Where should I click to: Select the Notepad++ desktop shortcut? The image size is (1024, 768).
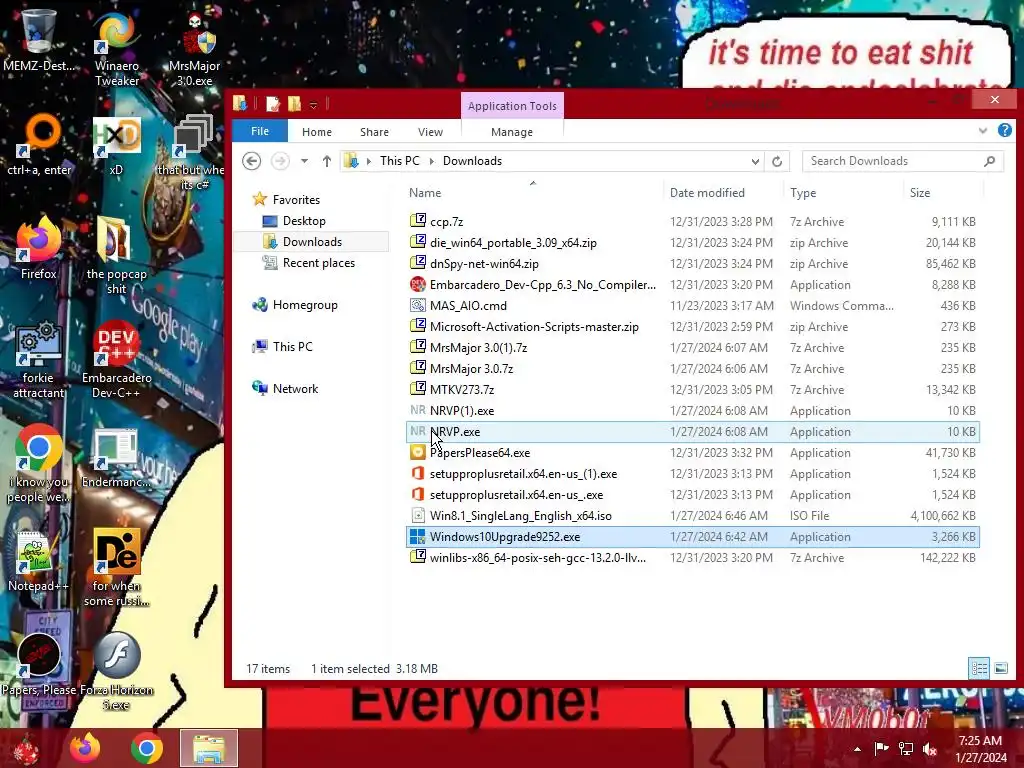pos(39,560)
